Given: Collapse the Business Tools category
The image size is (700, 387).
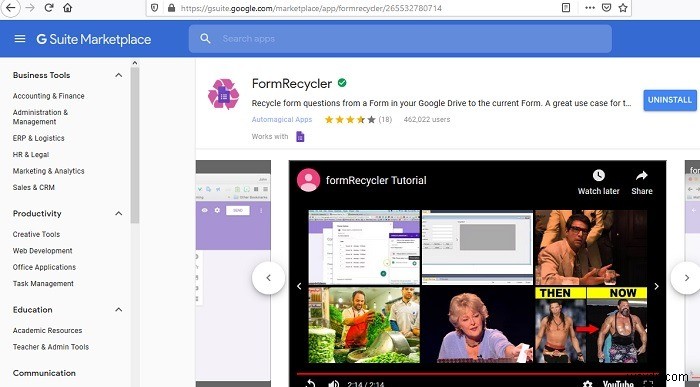Looking at the screenshot, I should [118, 75].
